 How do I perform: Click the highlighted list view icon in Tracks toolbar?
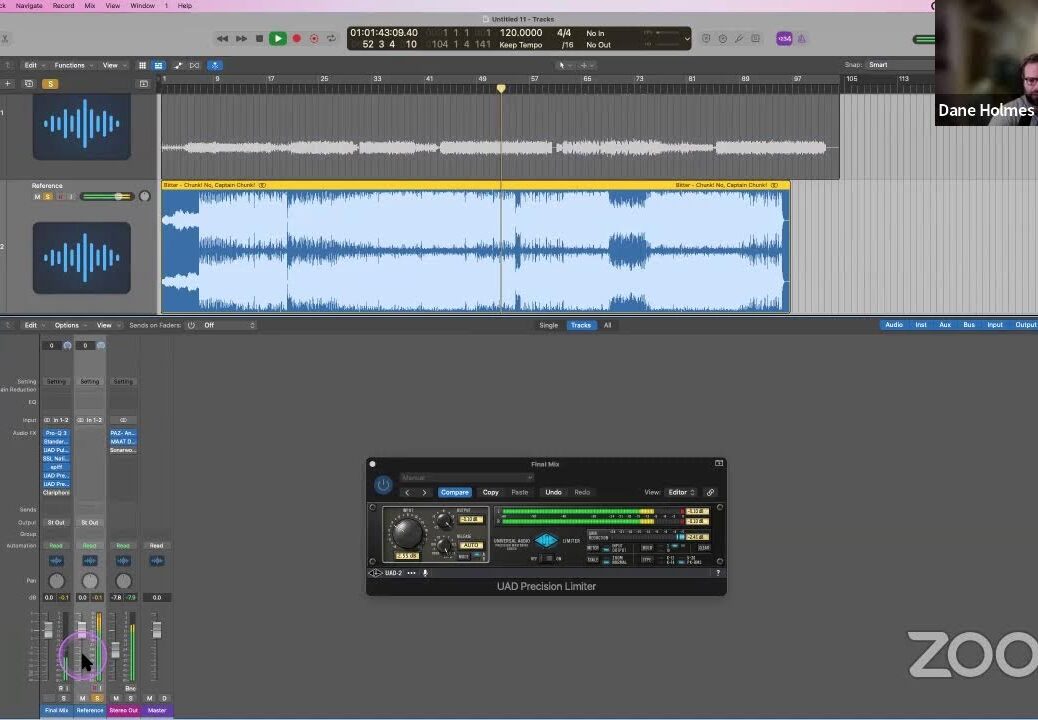(159, 66)
